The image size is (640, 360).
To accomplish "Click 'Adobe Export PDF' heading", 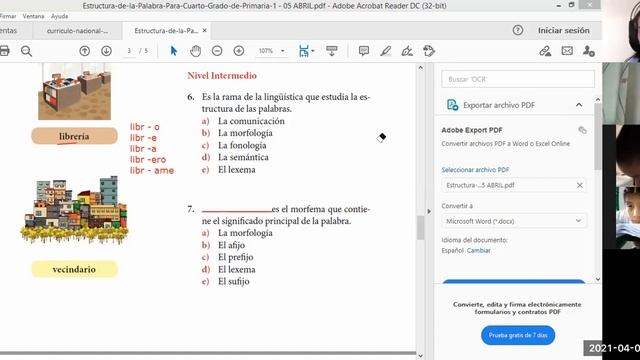I will coord(472,130).
